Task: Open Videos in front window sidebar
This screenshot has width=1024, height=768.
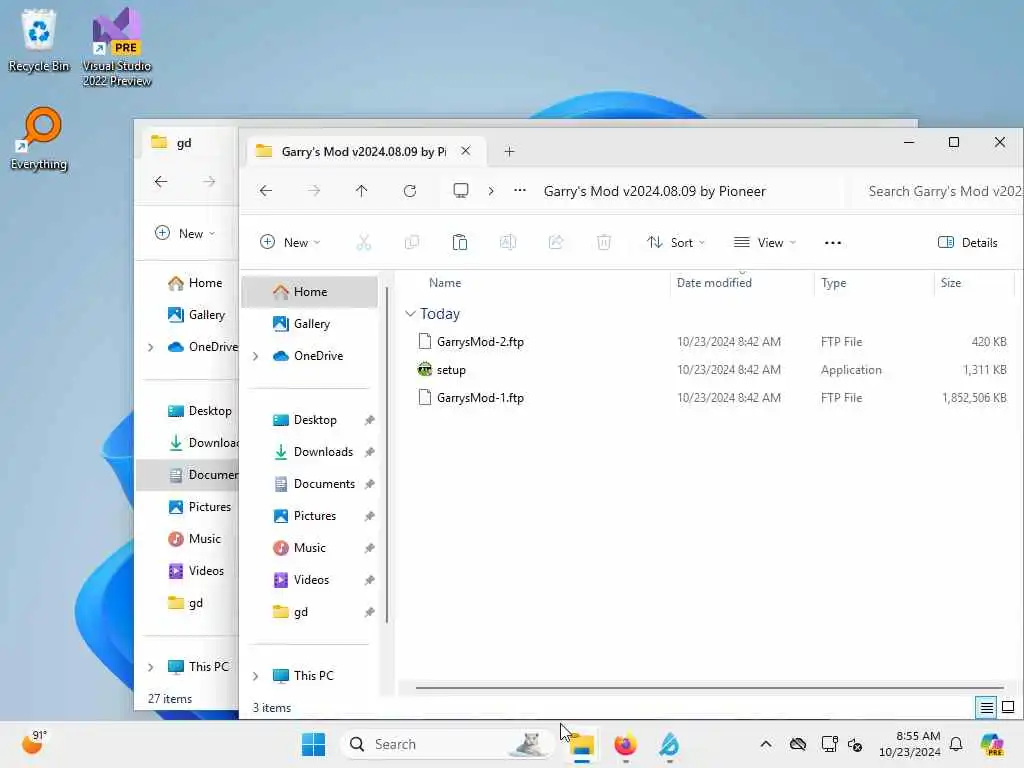Action: pyautogui.click(x=310, y=580)
